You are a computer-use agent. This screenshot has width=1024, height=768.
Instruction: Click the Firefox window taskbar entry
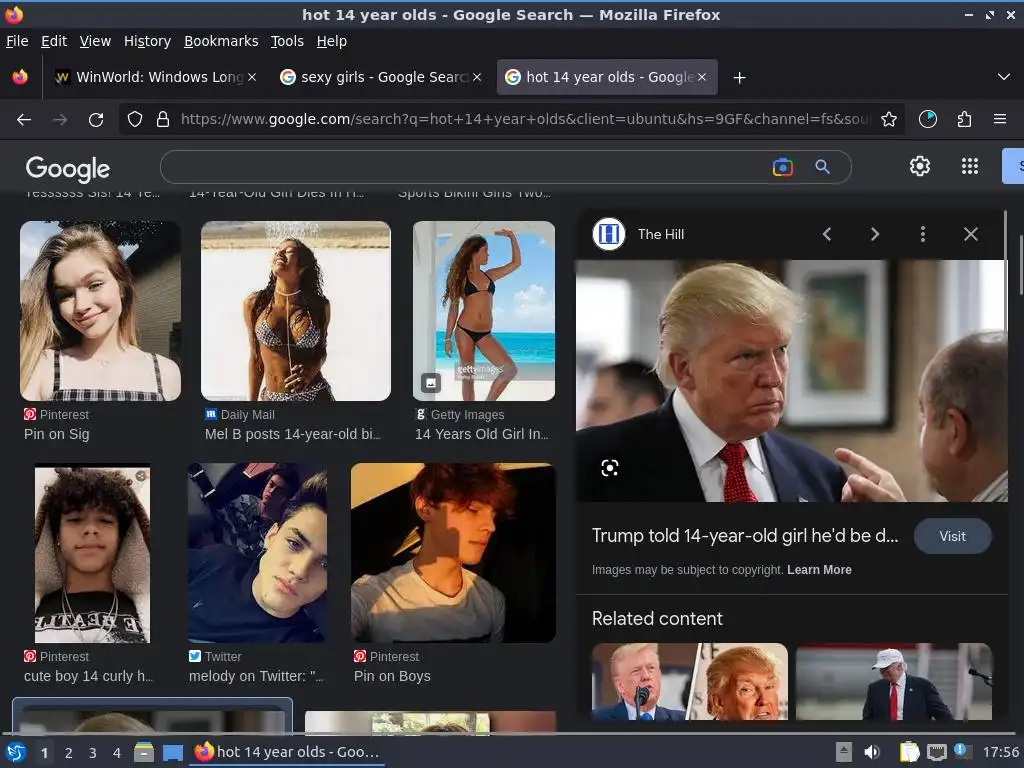point(287,752)
